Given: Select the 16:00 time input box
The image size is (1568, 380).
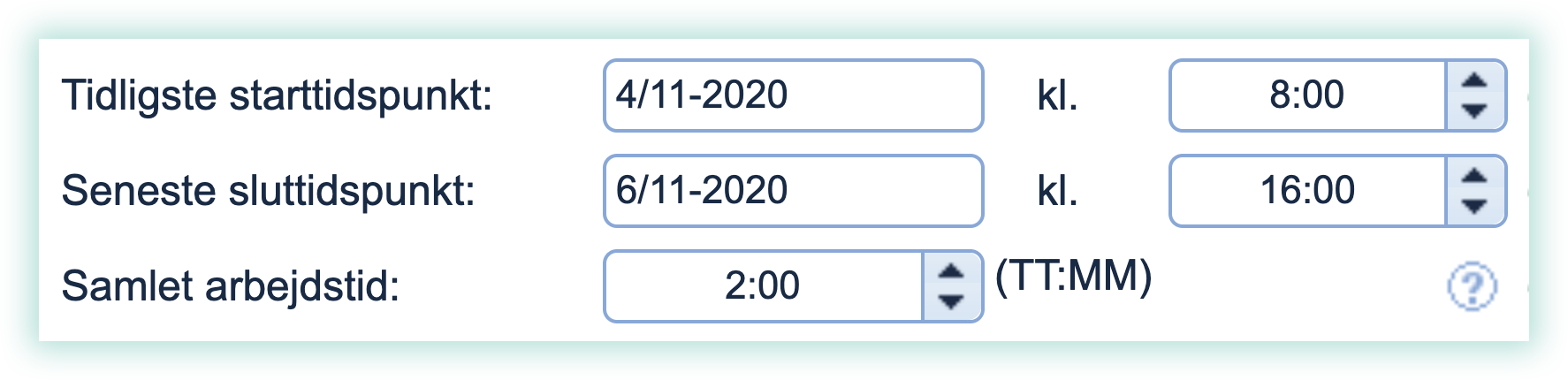Looking at the screenshot, I should 1307,191.
